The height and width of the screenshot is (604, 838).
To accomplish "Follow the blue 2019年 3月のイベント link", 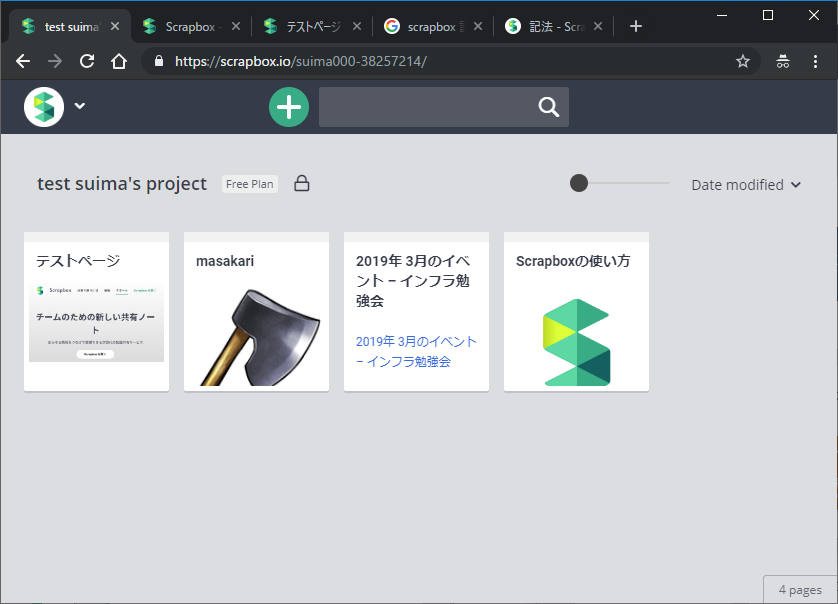I will tap(416, 351).
